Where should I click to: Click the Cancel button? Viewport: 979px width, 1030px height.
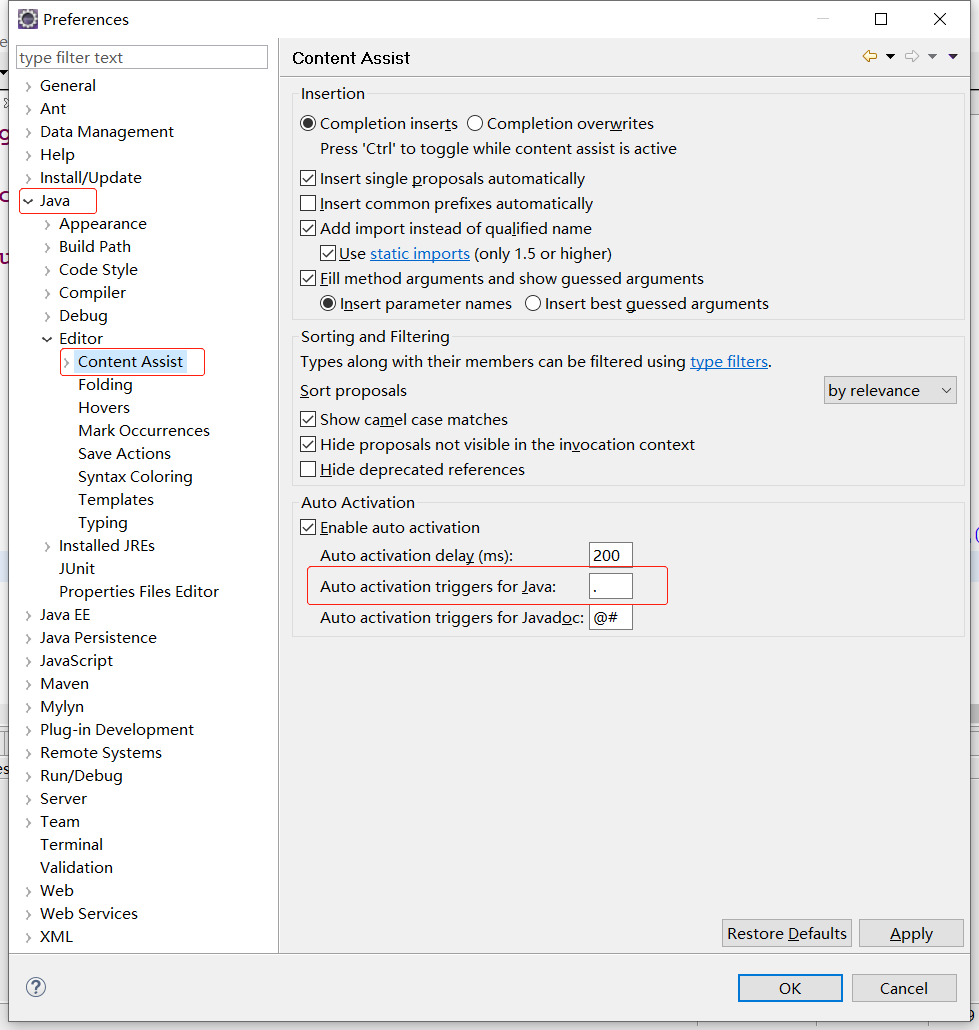[x=904, y=988]
